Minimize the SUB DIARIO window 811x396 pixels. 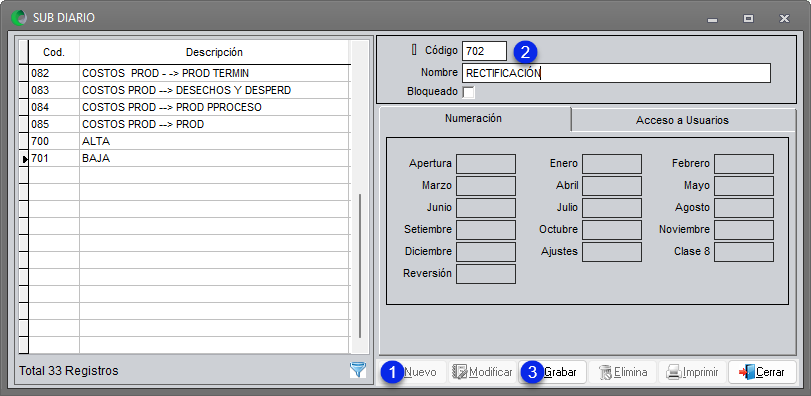click(713, 19)
